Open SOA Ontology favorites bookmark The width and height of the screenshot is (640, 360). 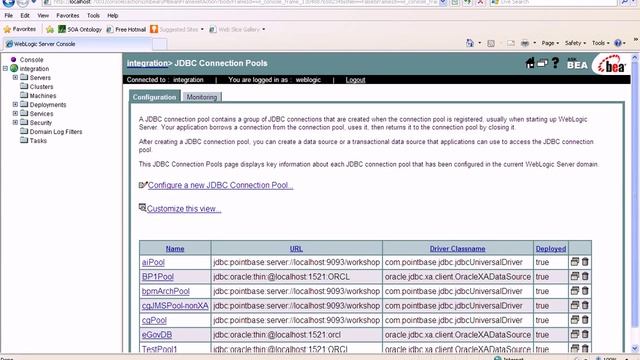(80, 29)
